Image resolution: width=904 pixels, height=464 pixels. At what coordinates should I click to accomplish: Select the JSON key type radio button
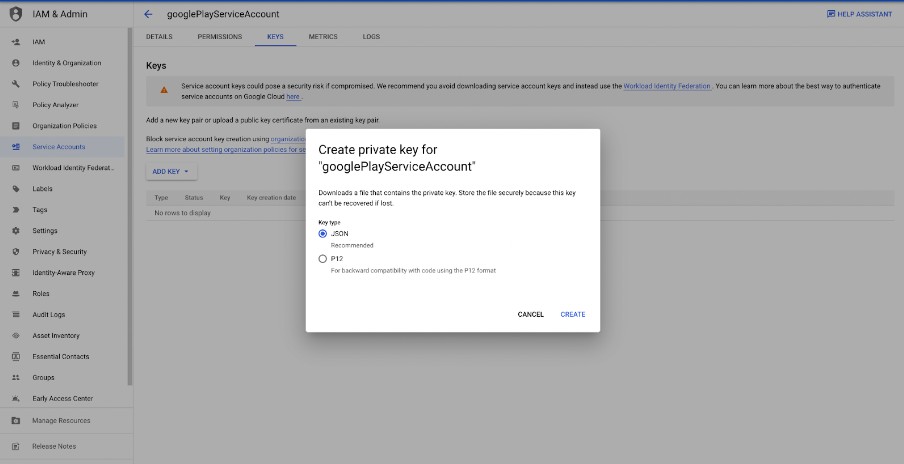pyautogui.click(x=323, y=233)
